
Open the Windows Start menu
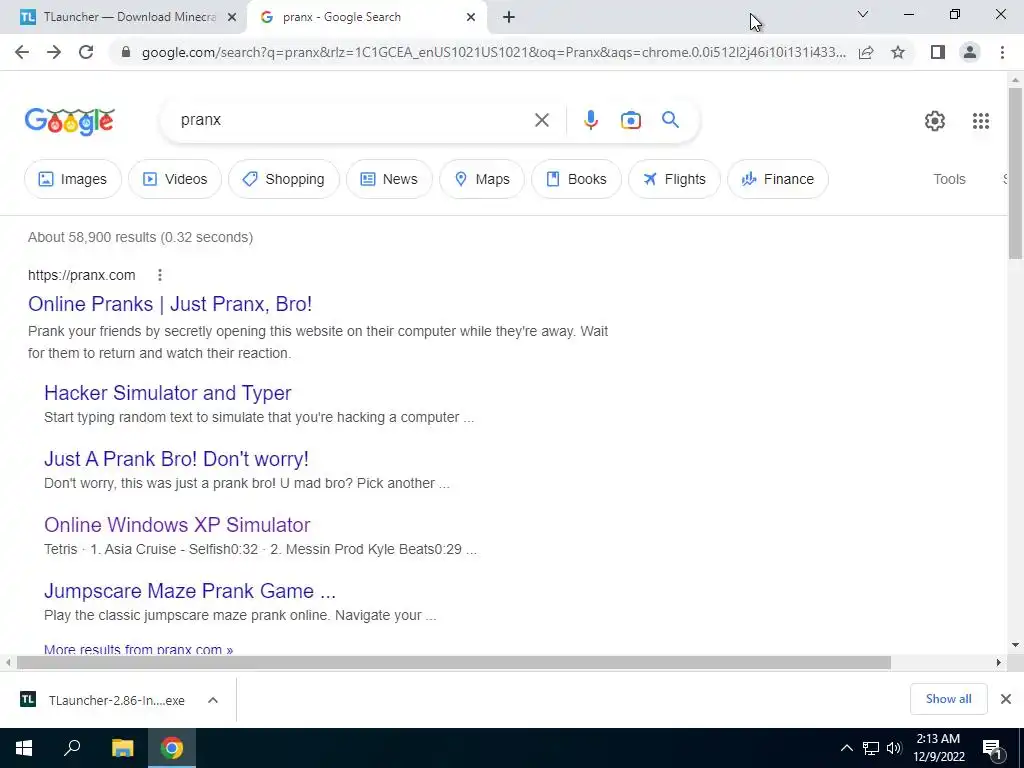[x=24, y=748]
